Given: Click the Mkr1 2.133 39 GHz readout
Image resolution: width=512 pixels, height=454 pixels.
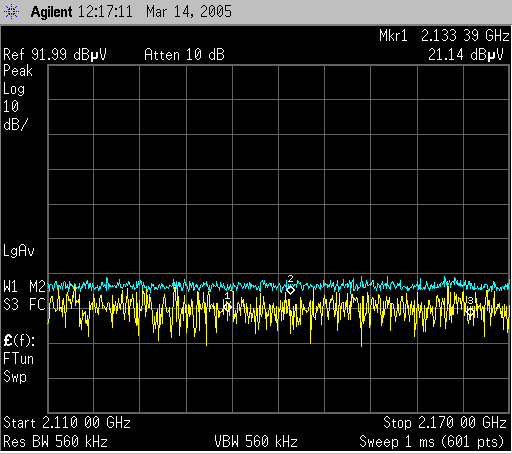Looking at the screenshot, I should [444, 35].
